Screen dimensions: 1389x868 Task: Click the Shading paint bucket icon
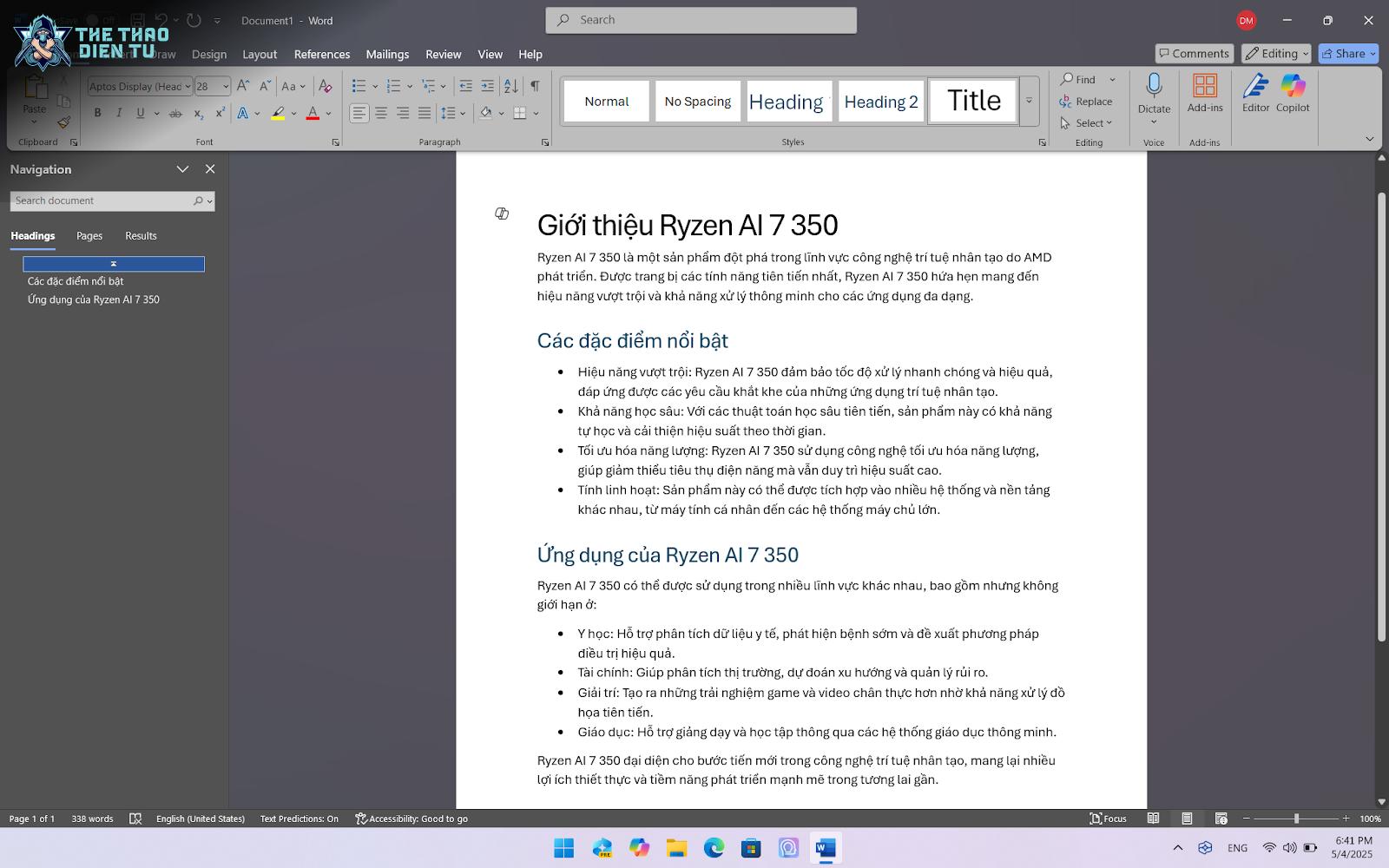[x=486, y=113]
